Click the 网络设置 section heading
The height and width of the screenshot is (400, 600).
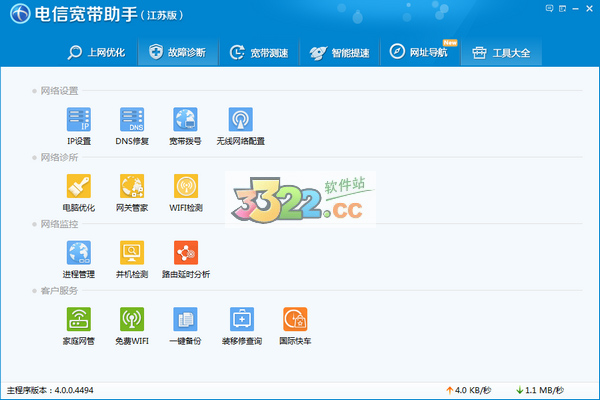(59, 91)
